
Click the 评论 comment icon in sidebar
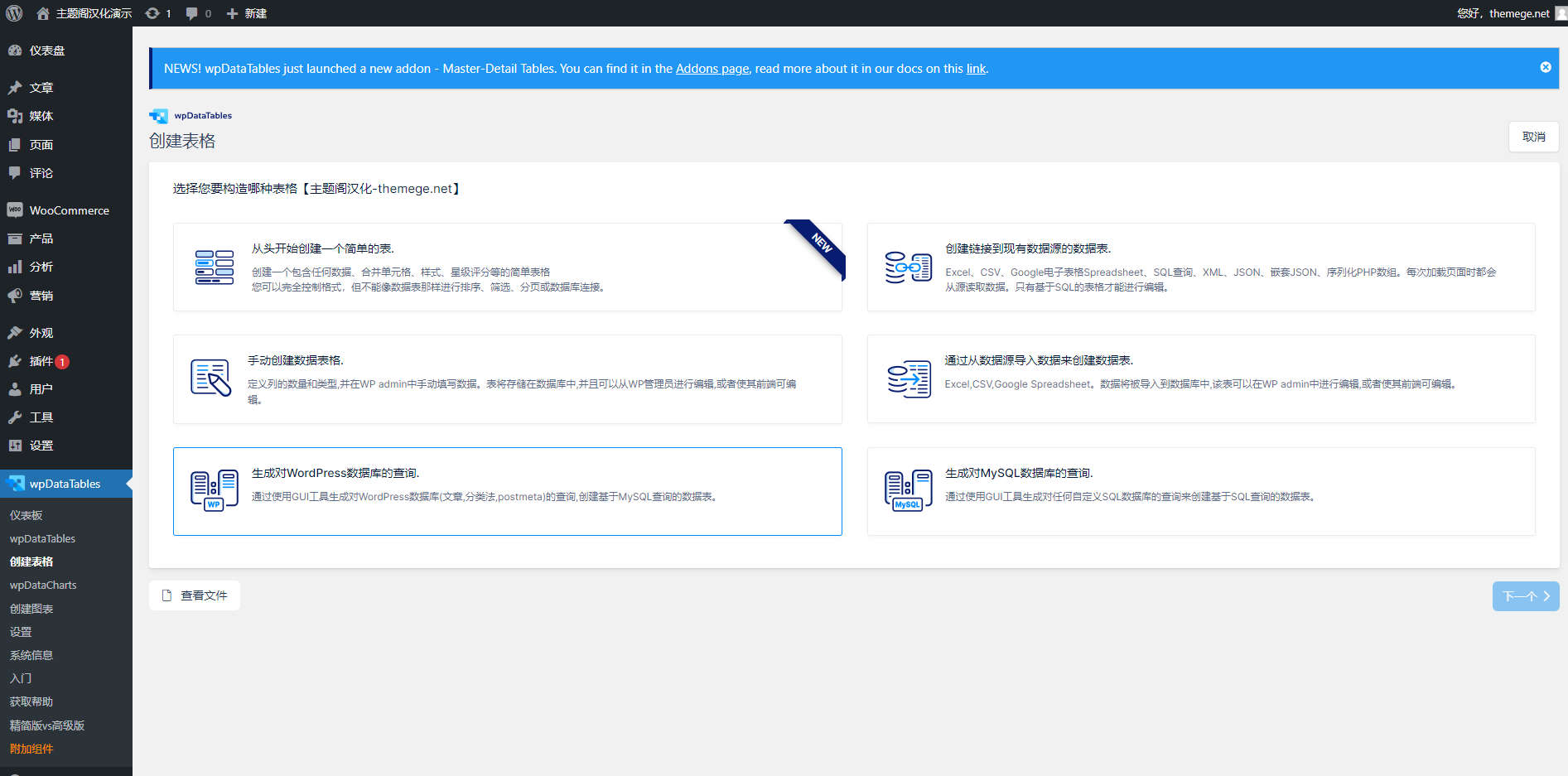(x=15, y=173)
